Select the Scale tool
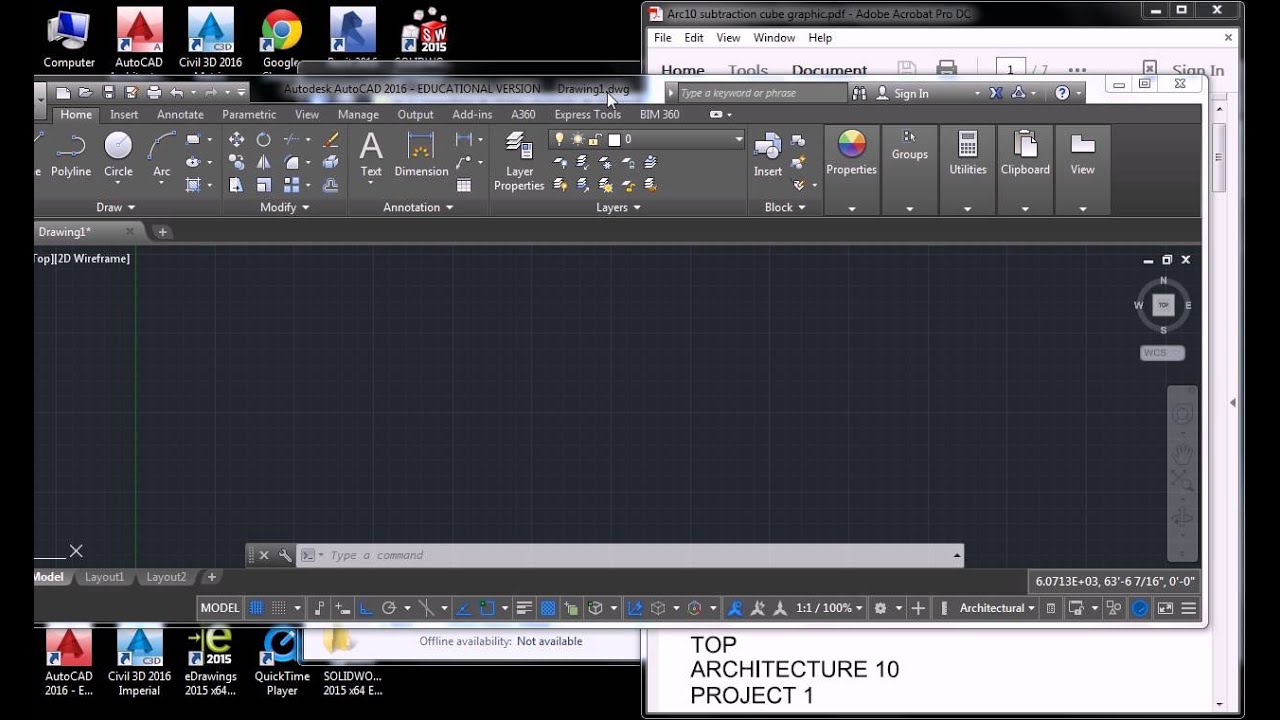 coord(263,185)
